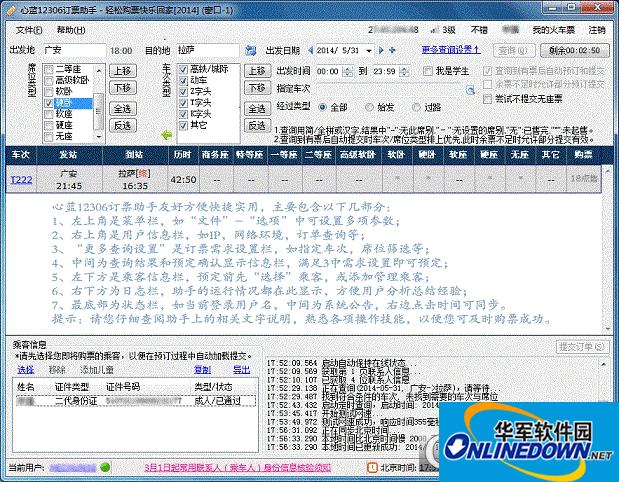Image resolution: width=619 pixels, height=482 pixels.
Task: Uncheck the 硬卧 seat checkbox
Action: [49, 103]
